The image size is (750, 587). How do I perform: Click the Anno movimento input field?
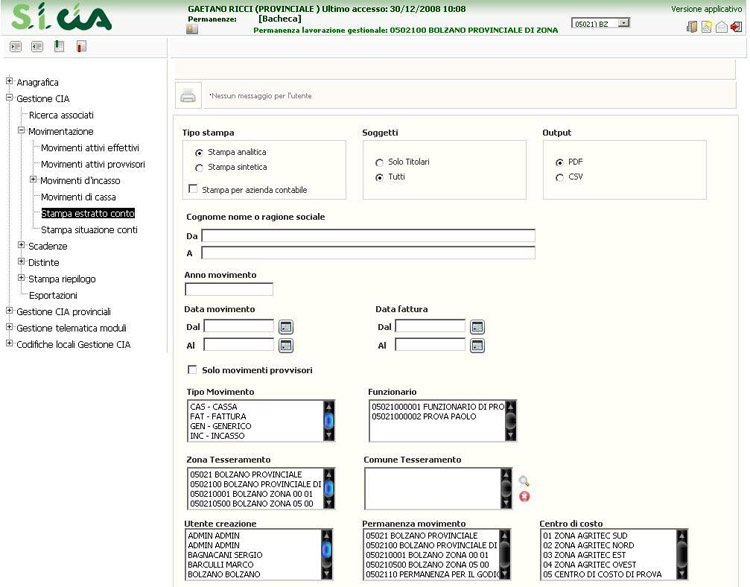pos(229,289)
